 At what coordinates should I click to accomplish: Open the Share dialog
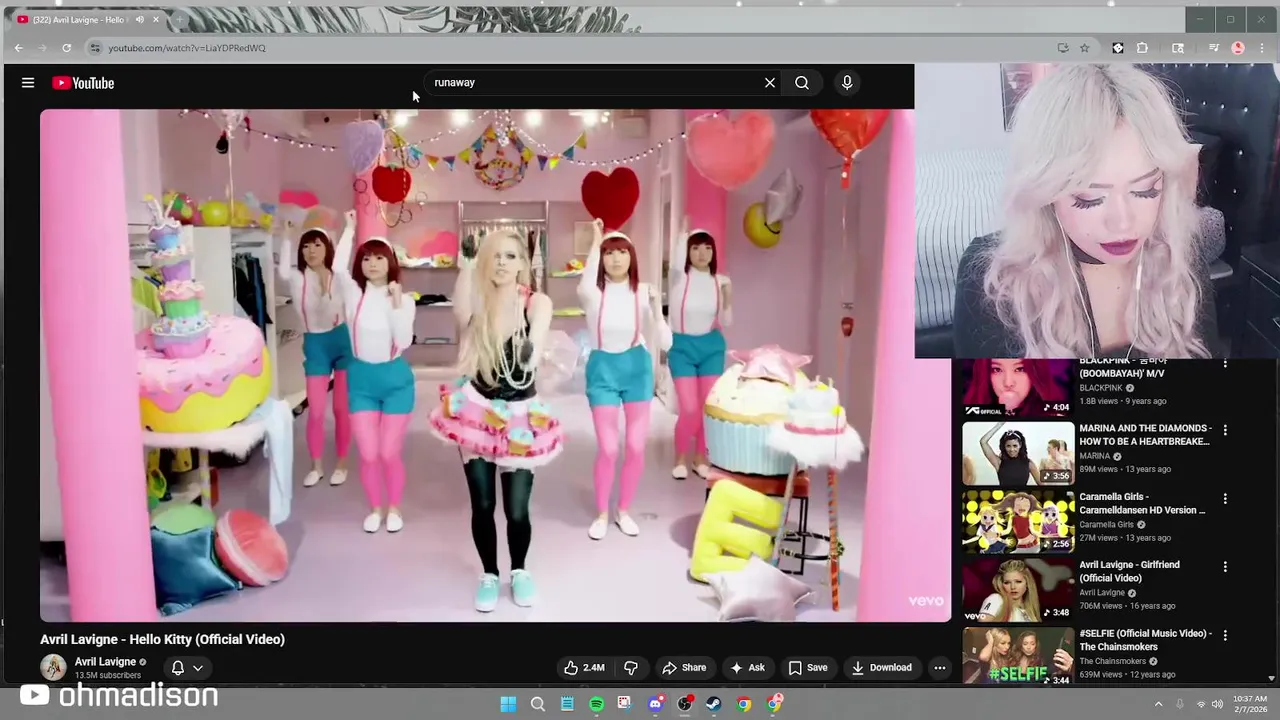click(684, 668)
